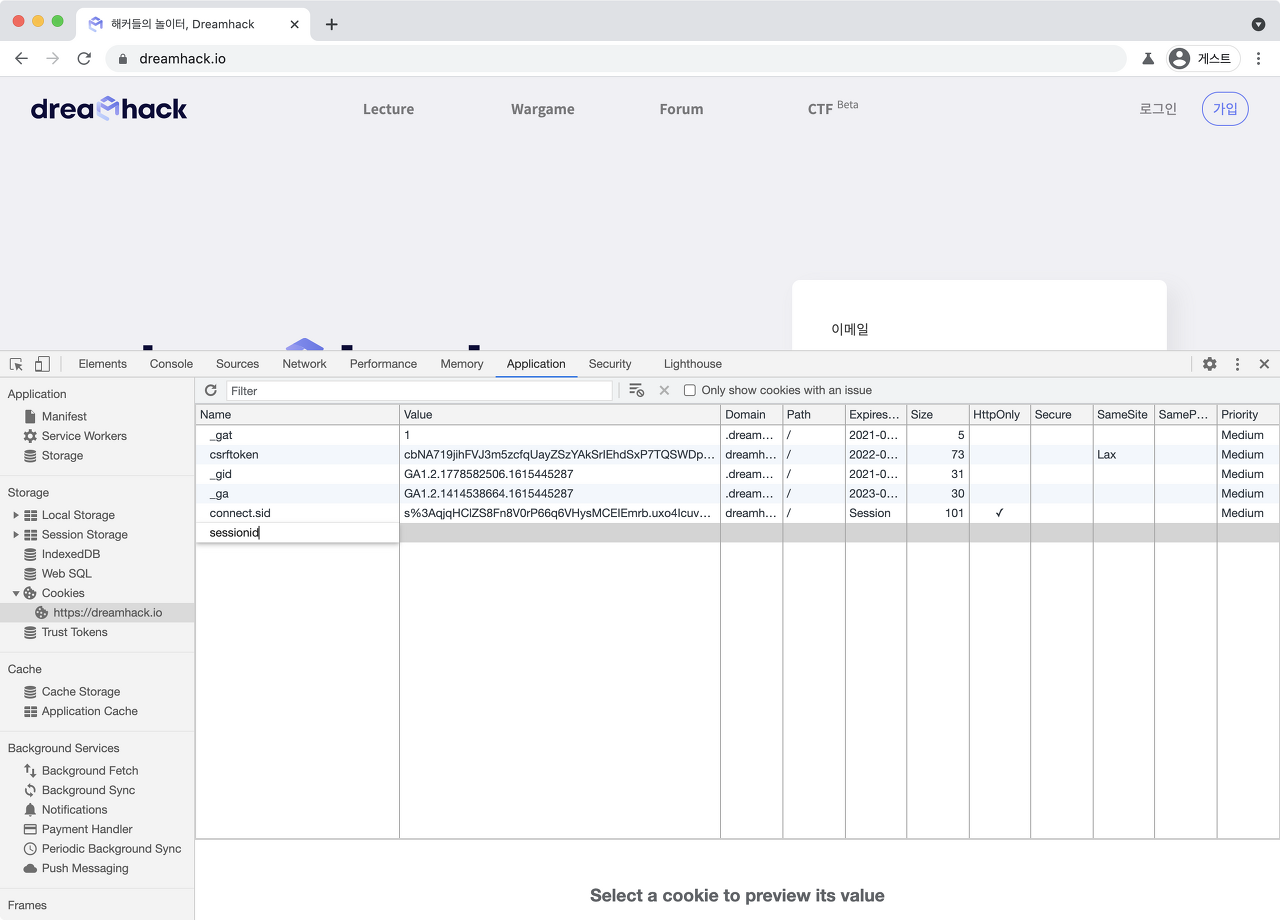Open the guest profile button
Image resolution: width=1280 pixels, height=920 pixels.
point(1204,58)
